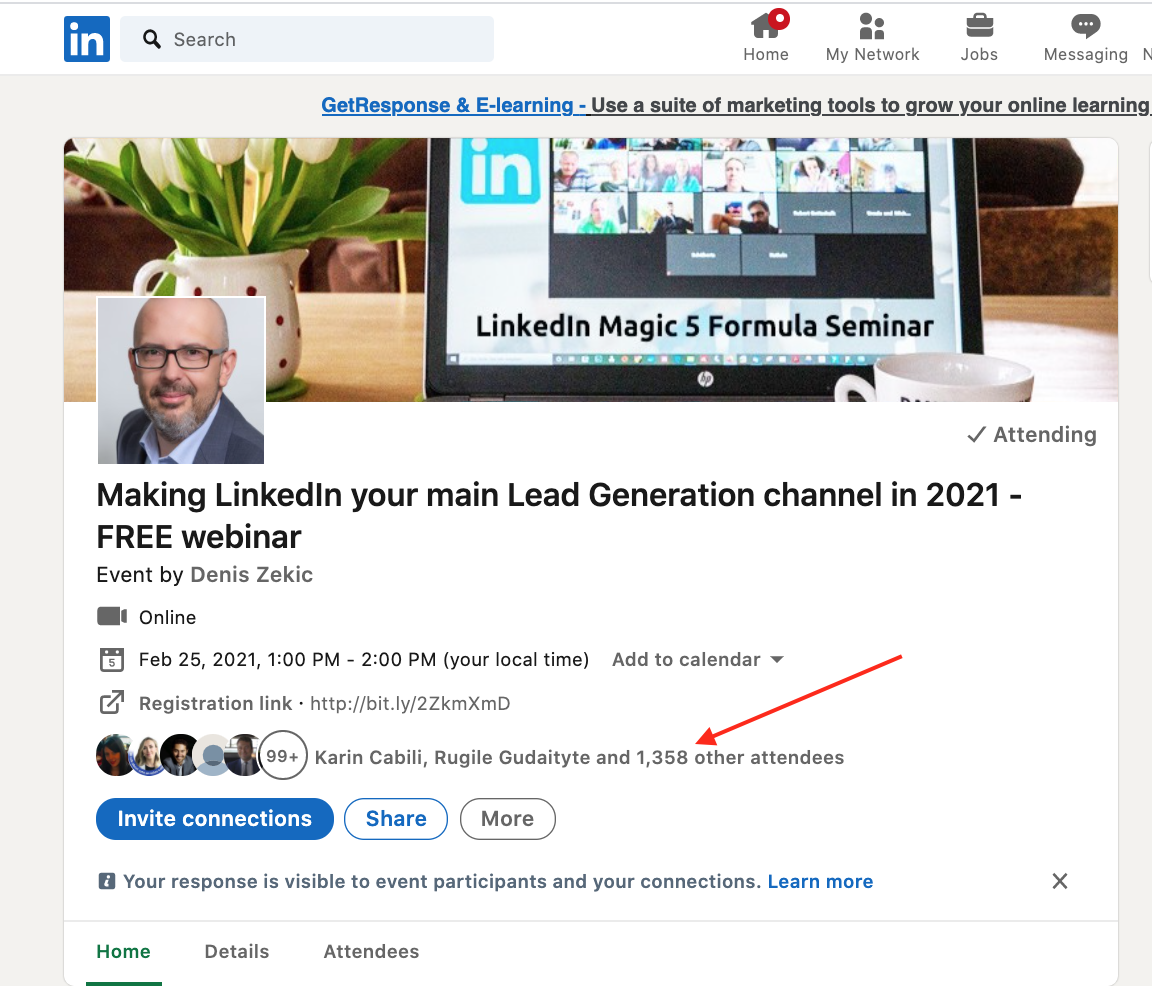Click the 99+ attendees badge

pyautogui.click(x=282, y=755)
